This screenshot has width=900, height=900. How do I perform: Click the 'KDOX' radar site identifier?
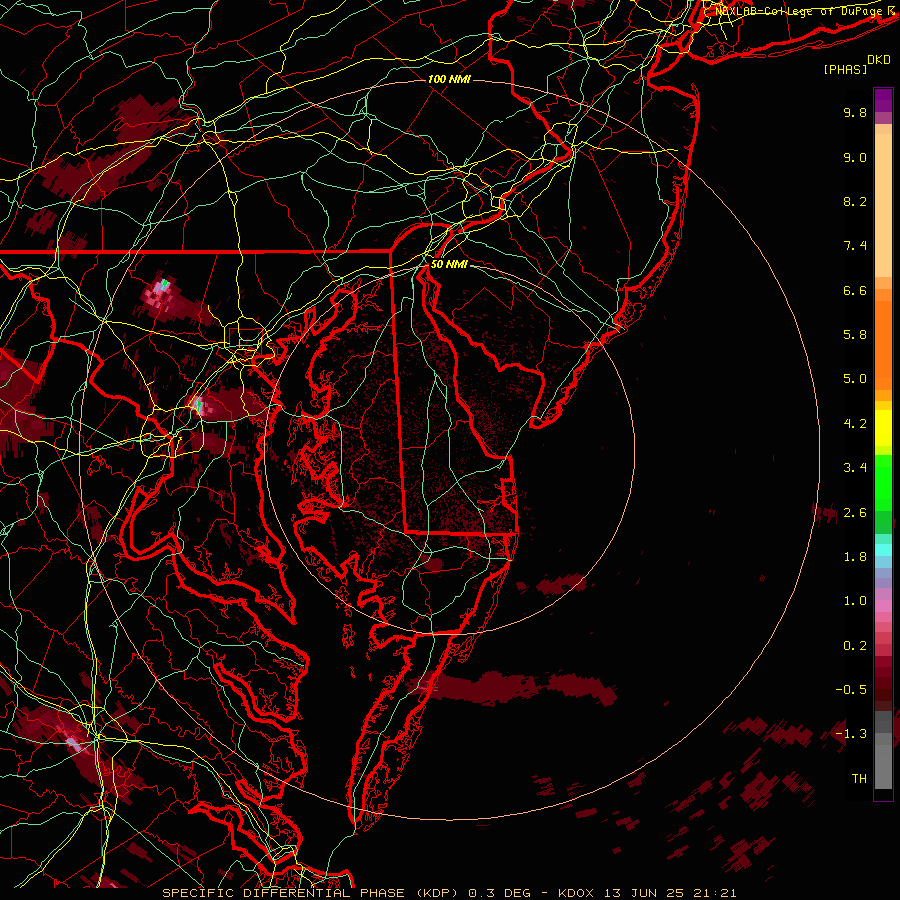[576, 893]
